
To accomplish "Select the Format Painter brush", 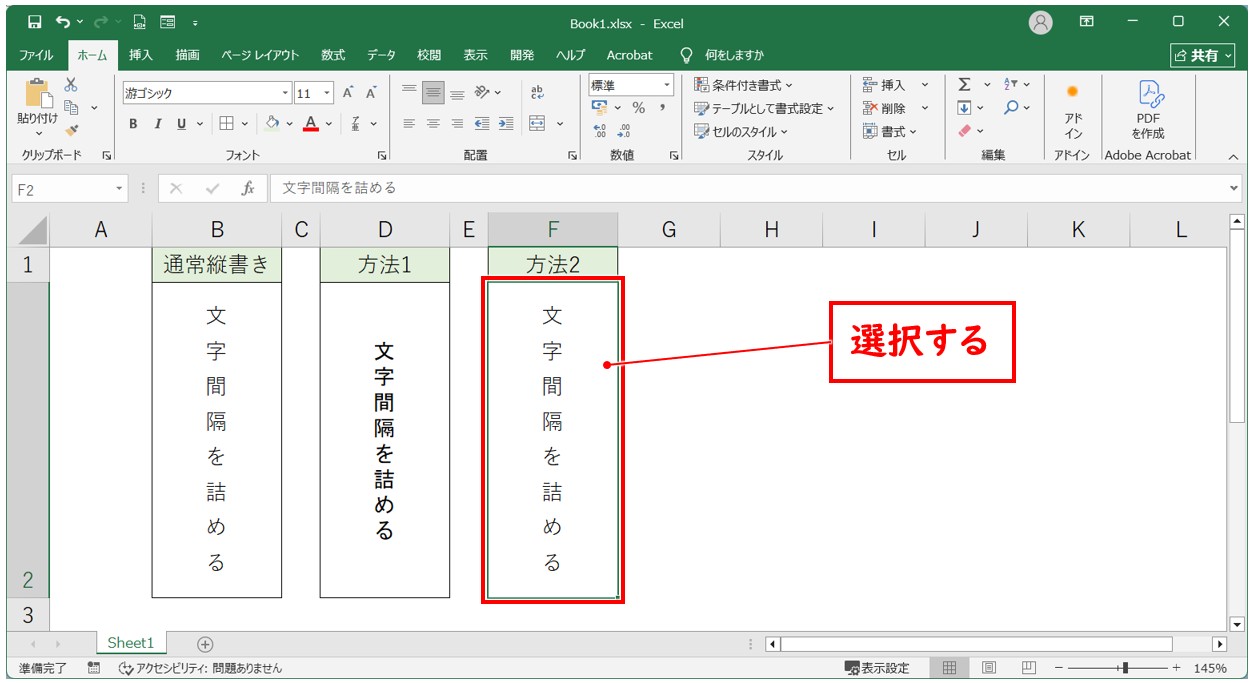I will point(71,129).
